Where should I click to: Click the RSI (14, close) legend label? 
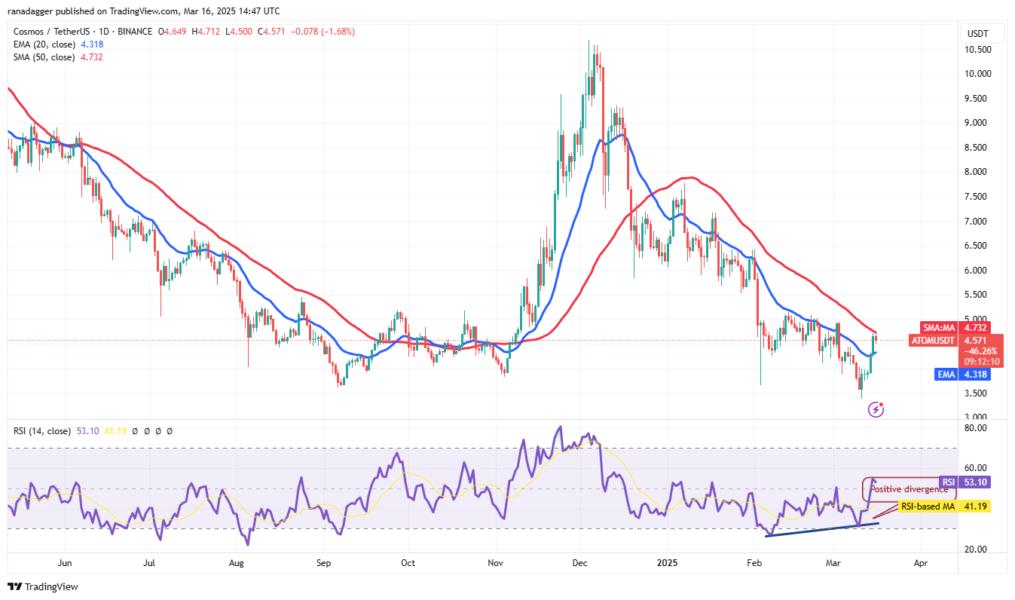point(41,430)
